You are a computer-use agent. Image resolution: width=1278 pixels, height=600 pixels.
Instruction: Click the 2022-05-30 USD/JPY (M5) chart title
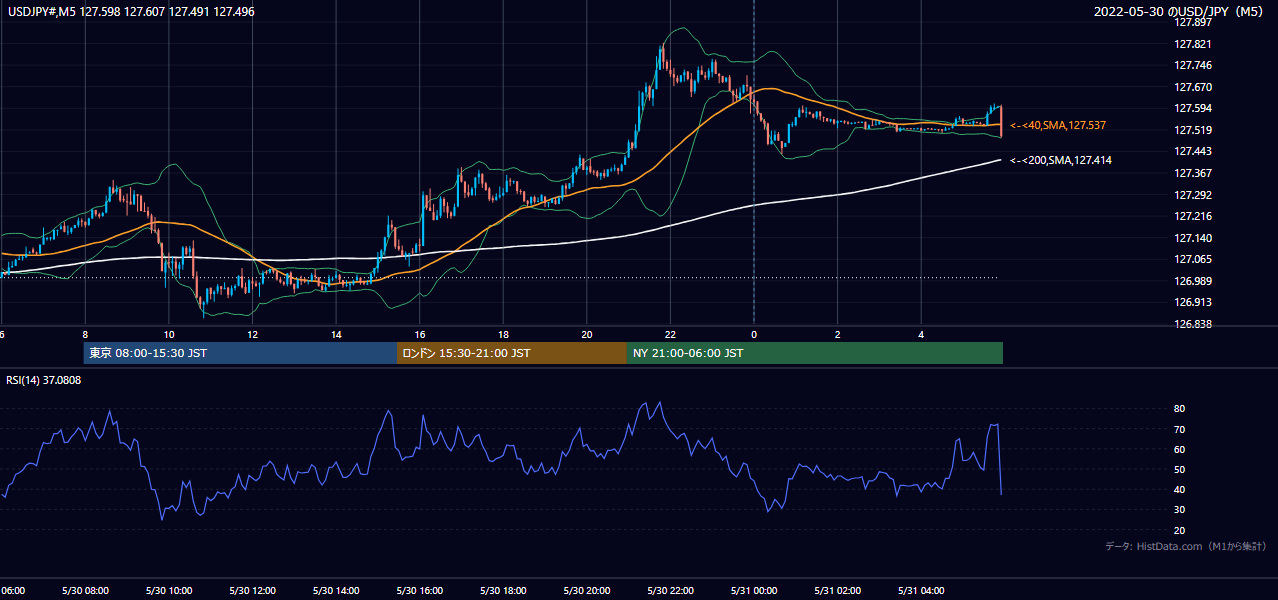(1180, 12)
